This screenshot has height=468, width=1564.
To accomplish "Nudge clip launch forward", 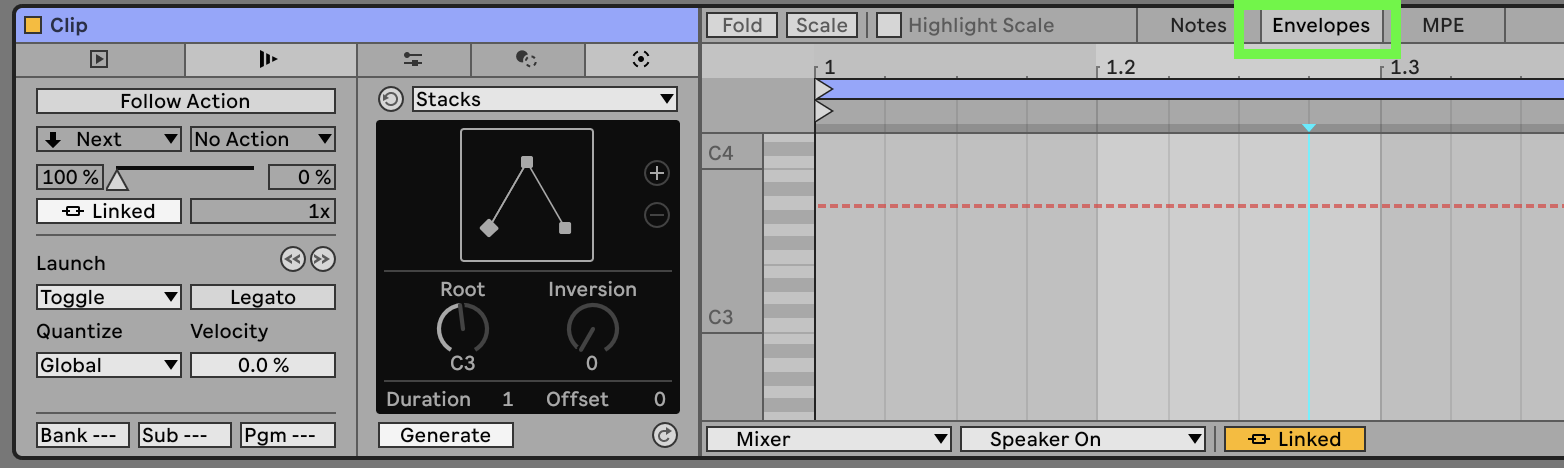I will pyautogui.click(x=322, y=260).
